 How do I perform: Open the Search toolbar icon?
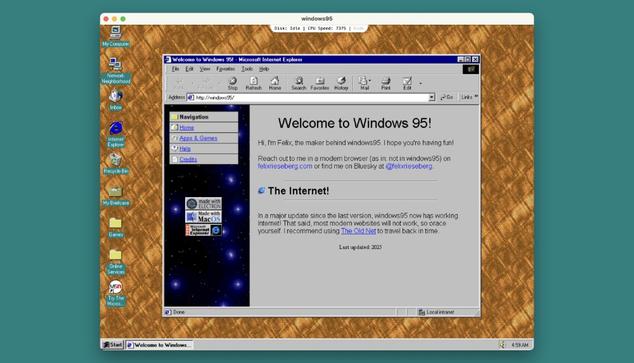tap(299, 83)
